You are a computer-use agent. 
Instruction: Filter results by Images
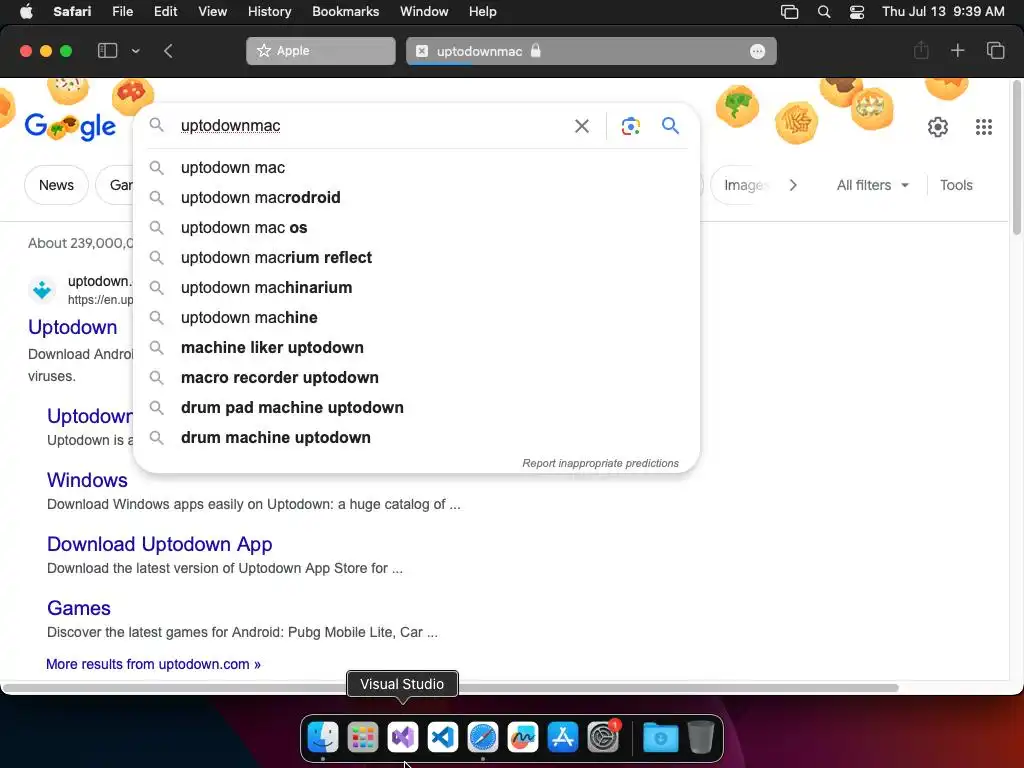[x=743, y=185]
